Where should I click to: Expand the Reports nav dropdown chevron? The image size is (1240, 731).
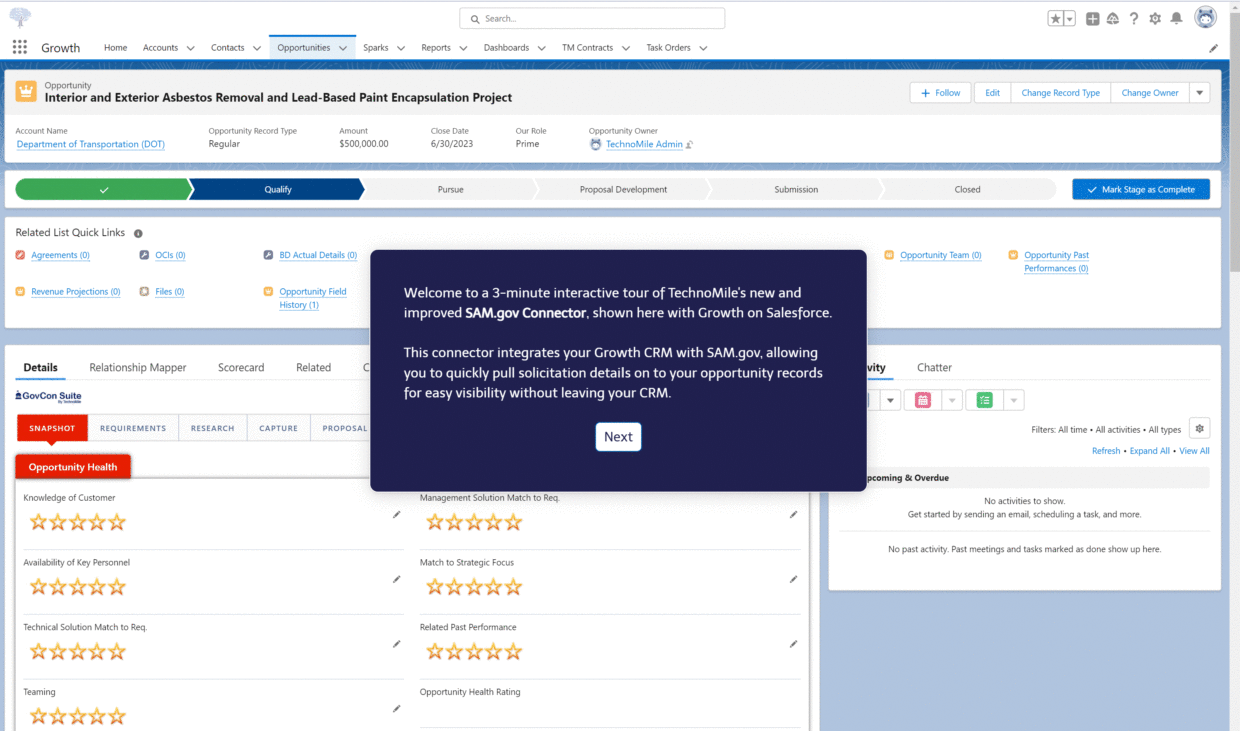click(x=463, y=48)
